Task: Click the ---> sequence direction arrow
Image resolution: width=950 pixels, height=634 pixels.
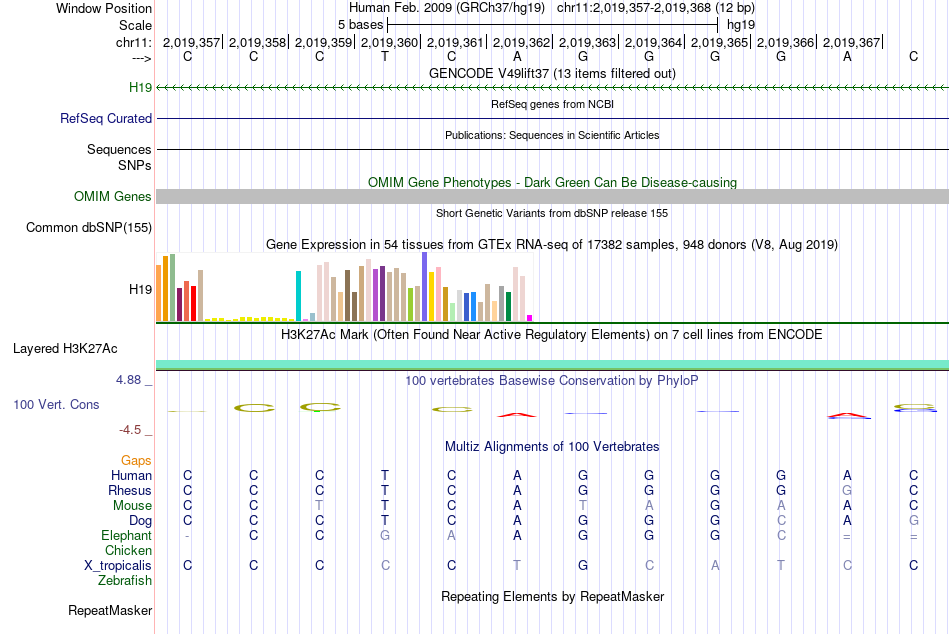Action: 142,58
